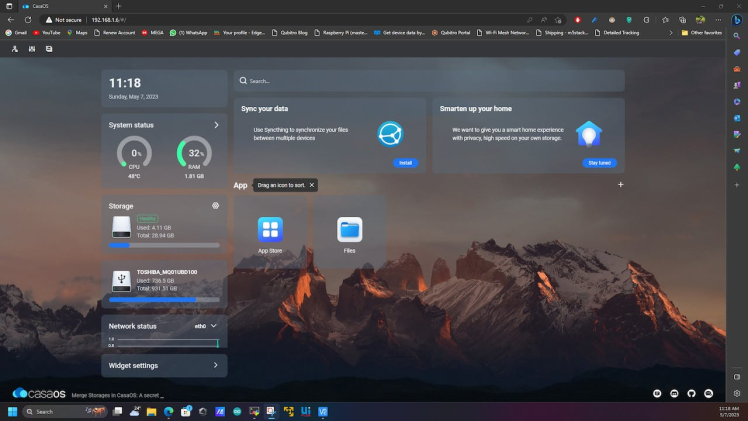Go back in the browser
This screenshot has height=421, width=748.
[x=11, y=20]
